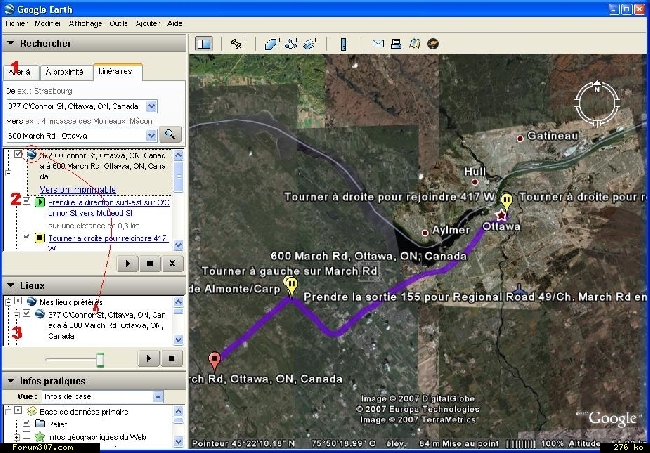This screenshot has height=453, width=650.
Task: Open 'Tourner à droite pour rejoindre 417' link
Action: point(108,241)
